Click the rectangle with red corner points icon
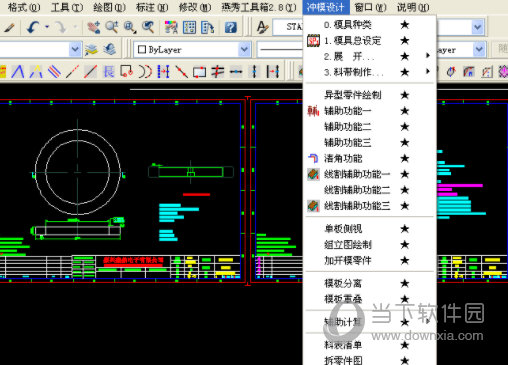508x365 pixels. coord(199,71)
